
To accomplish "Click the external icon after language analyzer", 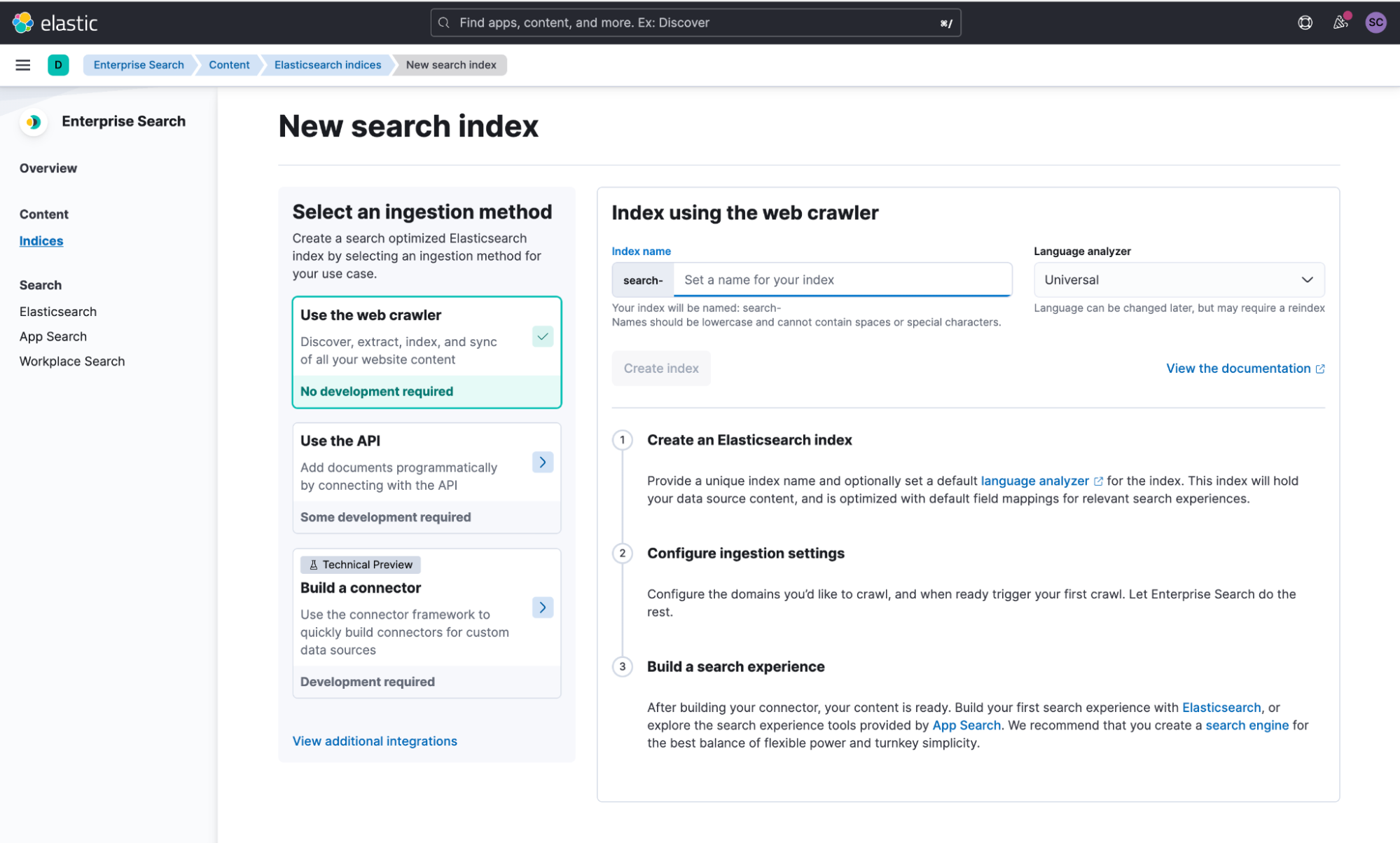I will 1098,481.
